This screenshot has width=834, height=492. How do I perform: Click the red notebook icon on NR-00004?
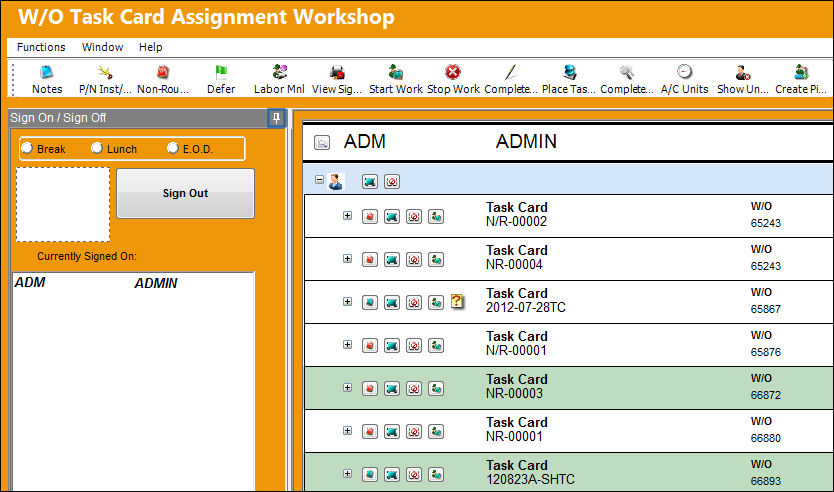pyautogui.click(x=370, y=260)
